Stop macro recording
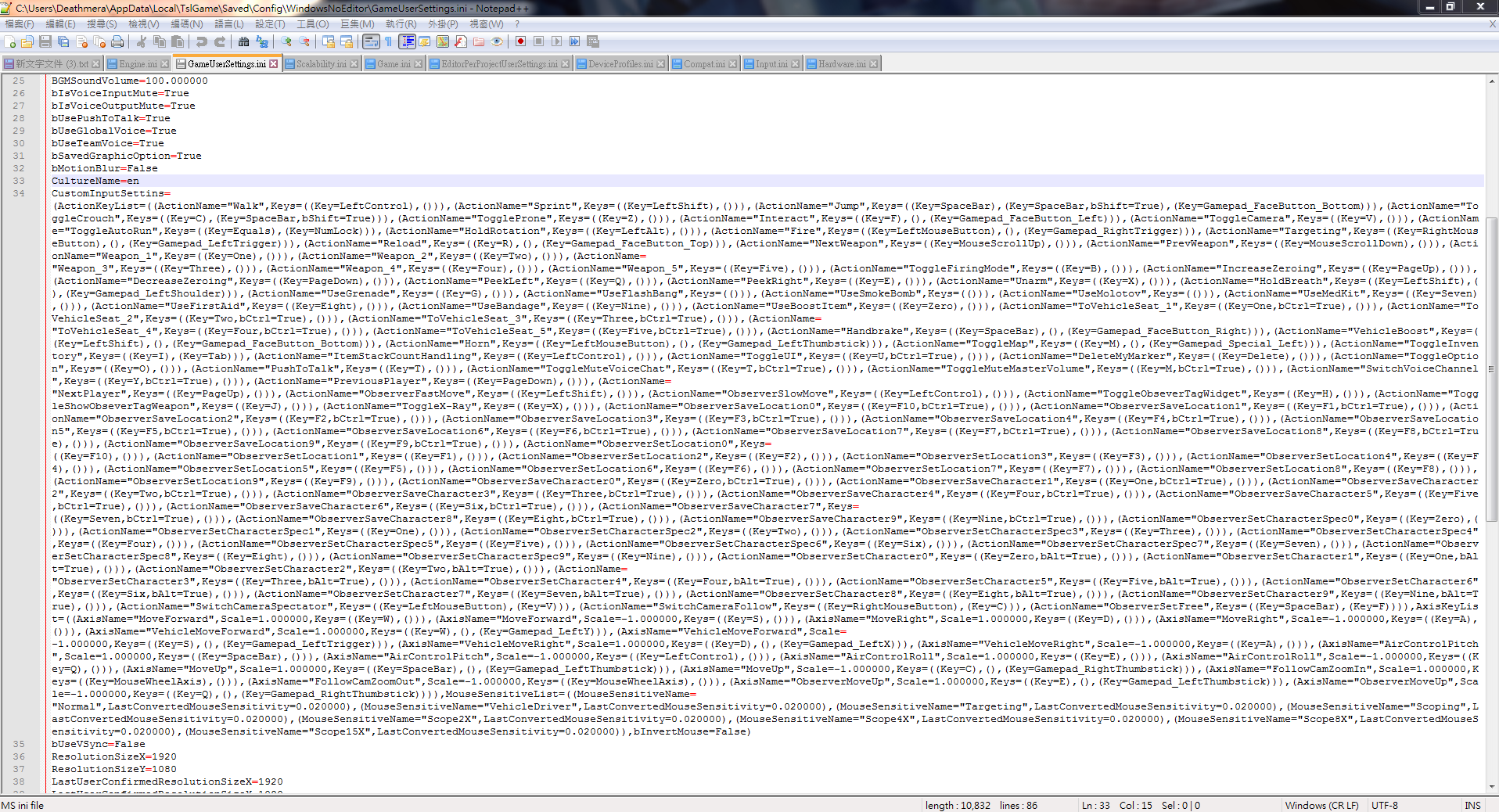Image resolution: width=1499 pixels, height=812 pixels. [x=538, y=41]
